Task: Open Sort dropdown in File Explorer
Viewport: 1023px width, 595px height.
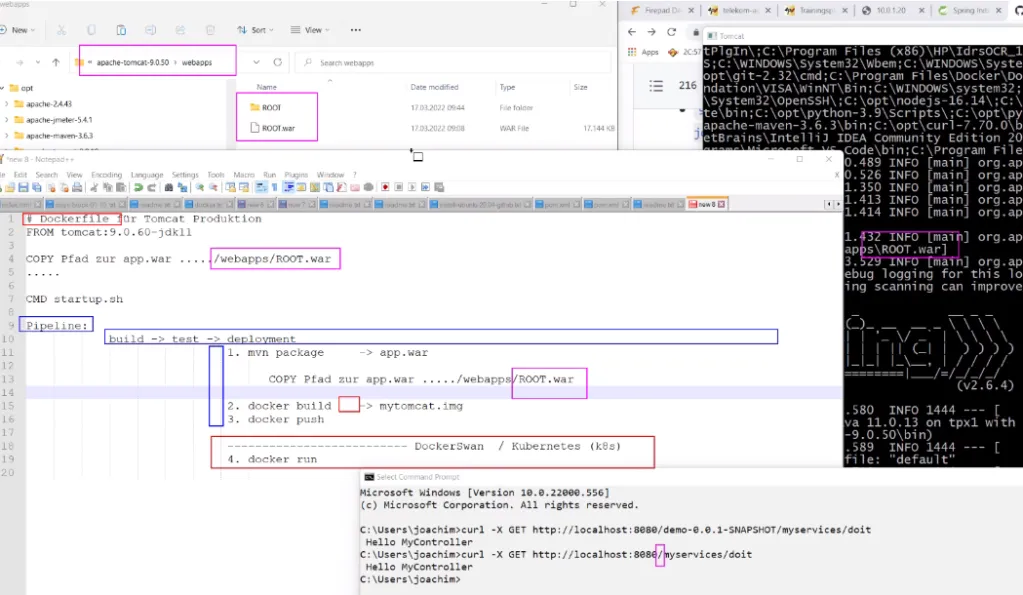Action: tap(255, 30)
